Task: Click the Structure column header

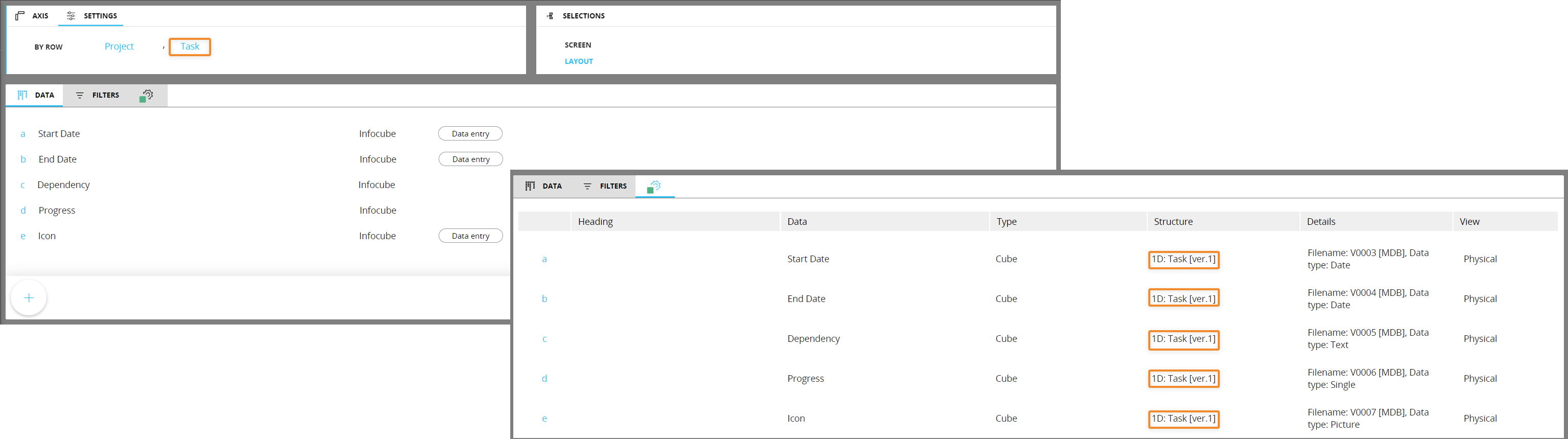Action: (1223, 222)
